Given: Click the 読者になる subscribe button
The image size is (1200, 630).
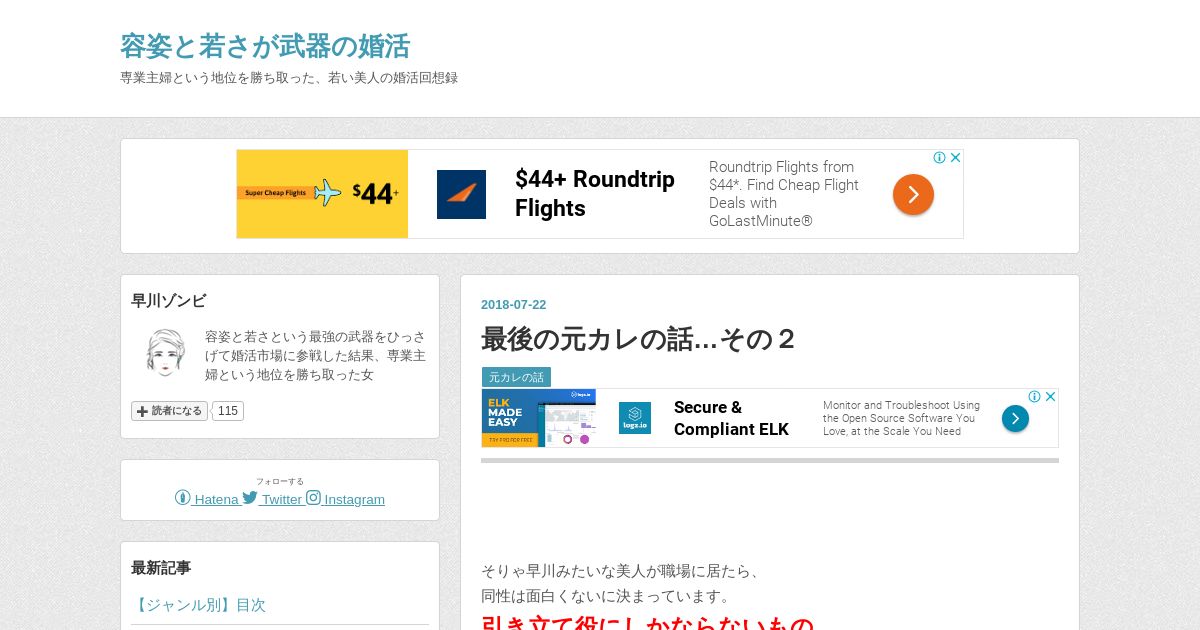Looking at the screenshot, I should 169,411.
